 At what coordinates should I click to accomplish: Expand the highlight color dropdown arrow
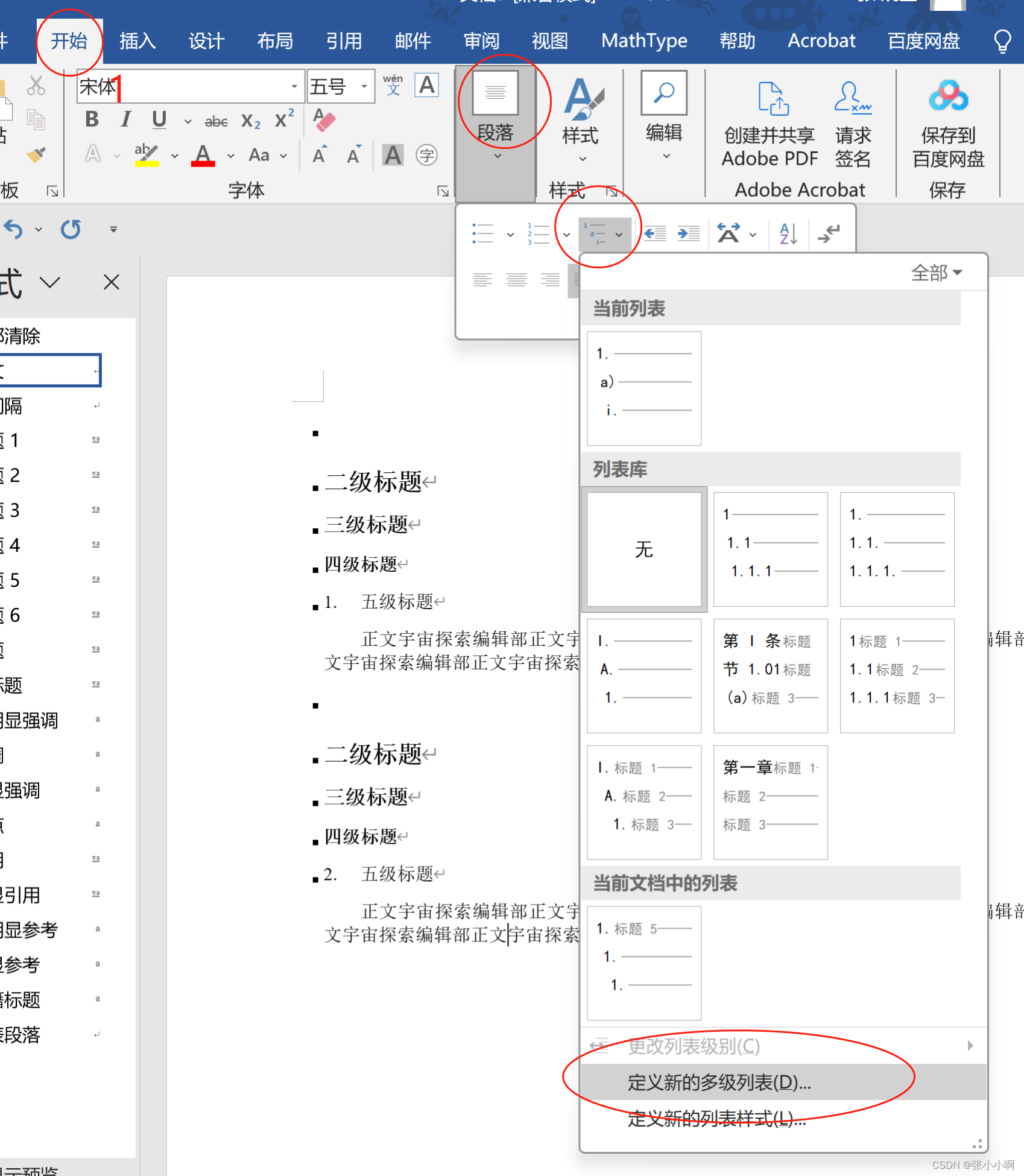coord(174,156)
